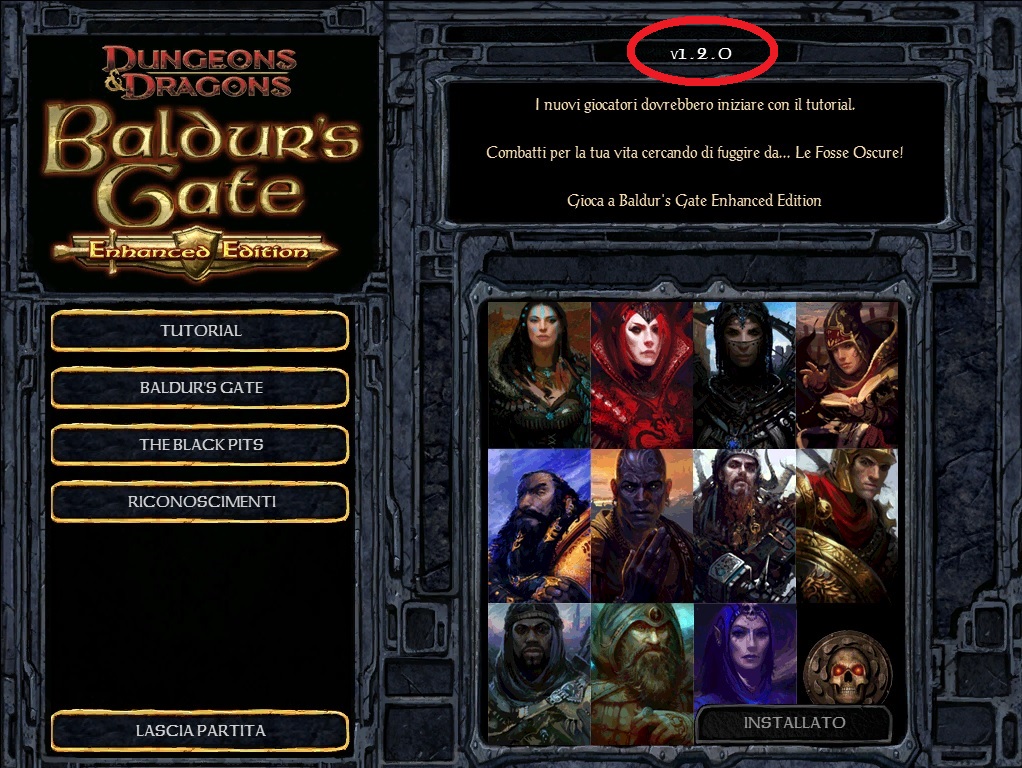Select the woman reading a book portrait
1022x768 pixels.
[847, 374]
